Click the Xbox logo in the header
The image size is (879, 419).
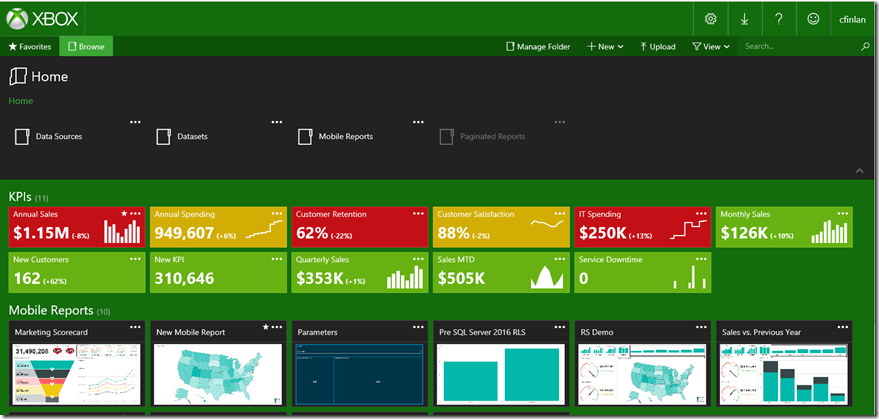pyautogui.click(x=41, y=19)
